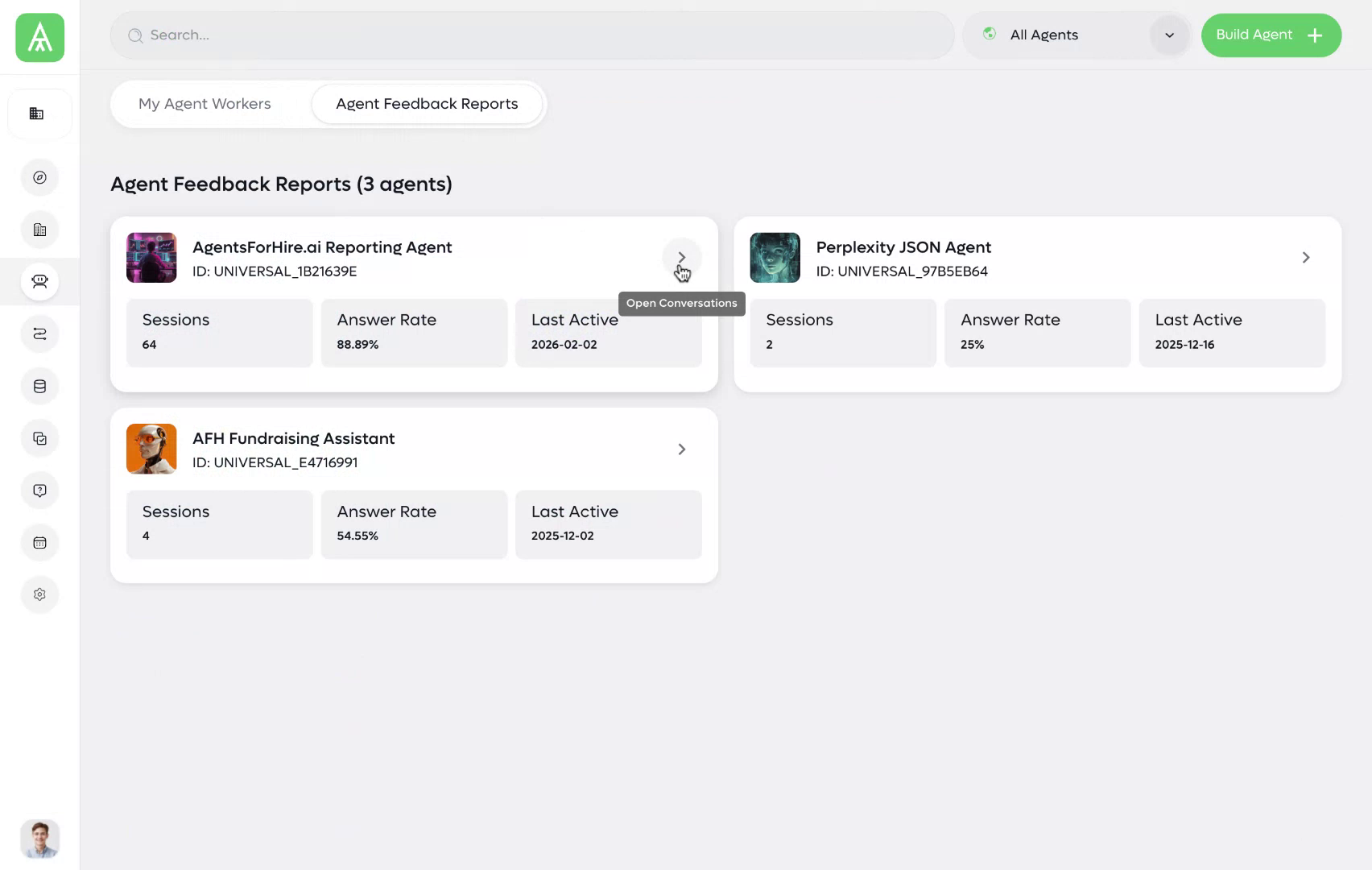This screenshot has height=870, width=1372.
Task: Open the calendar sidebar icon
Action: 39,542
